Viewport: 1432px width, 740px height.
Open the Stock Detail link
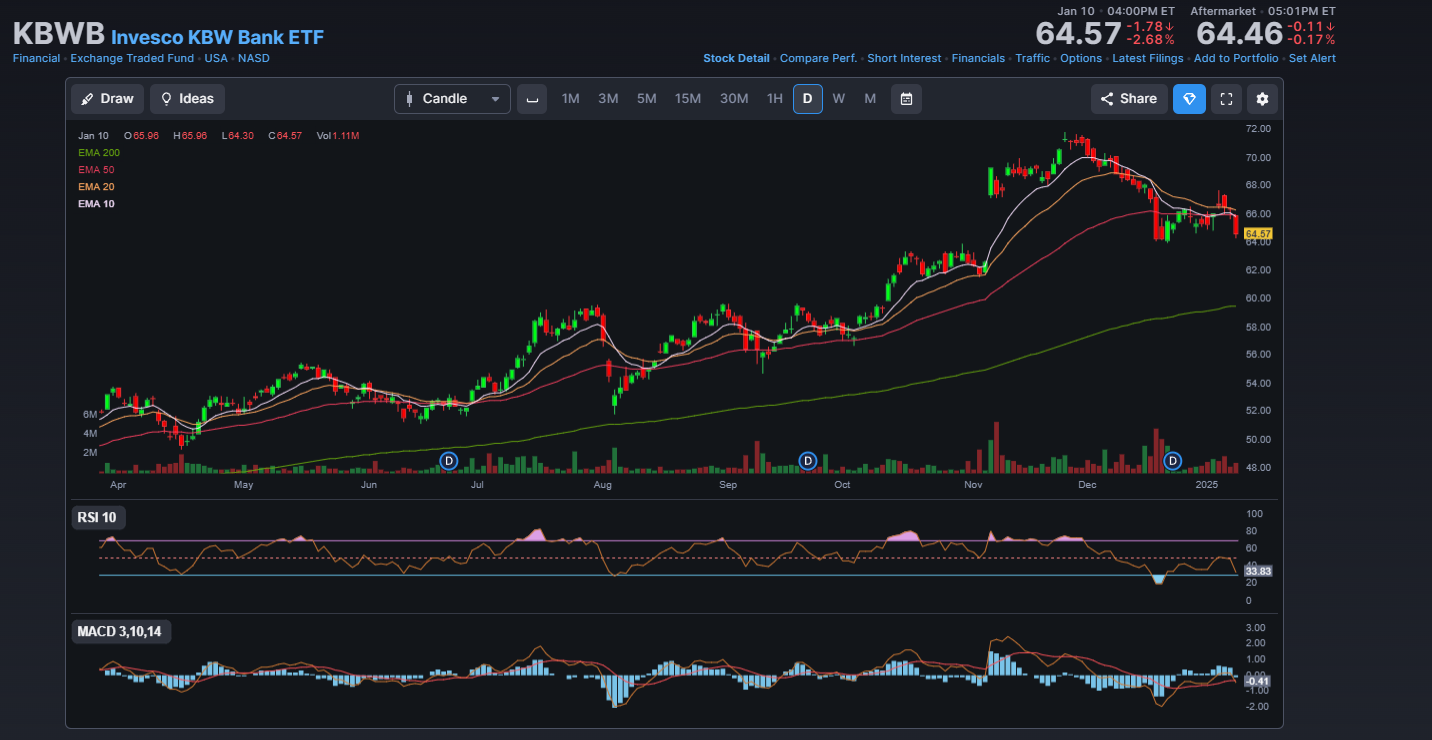736,58
